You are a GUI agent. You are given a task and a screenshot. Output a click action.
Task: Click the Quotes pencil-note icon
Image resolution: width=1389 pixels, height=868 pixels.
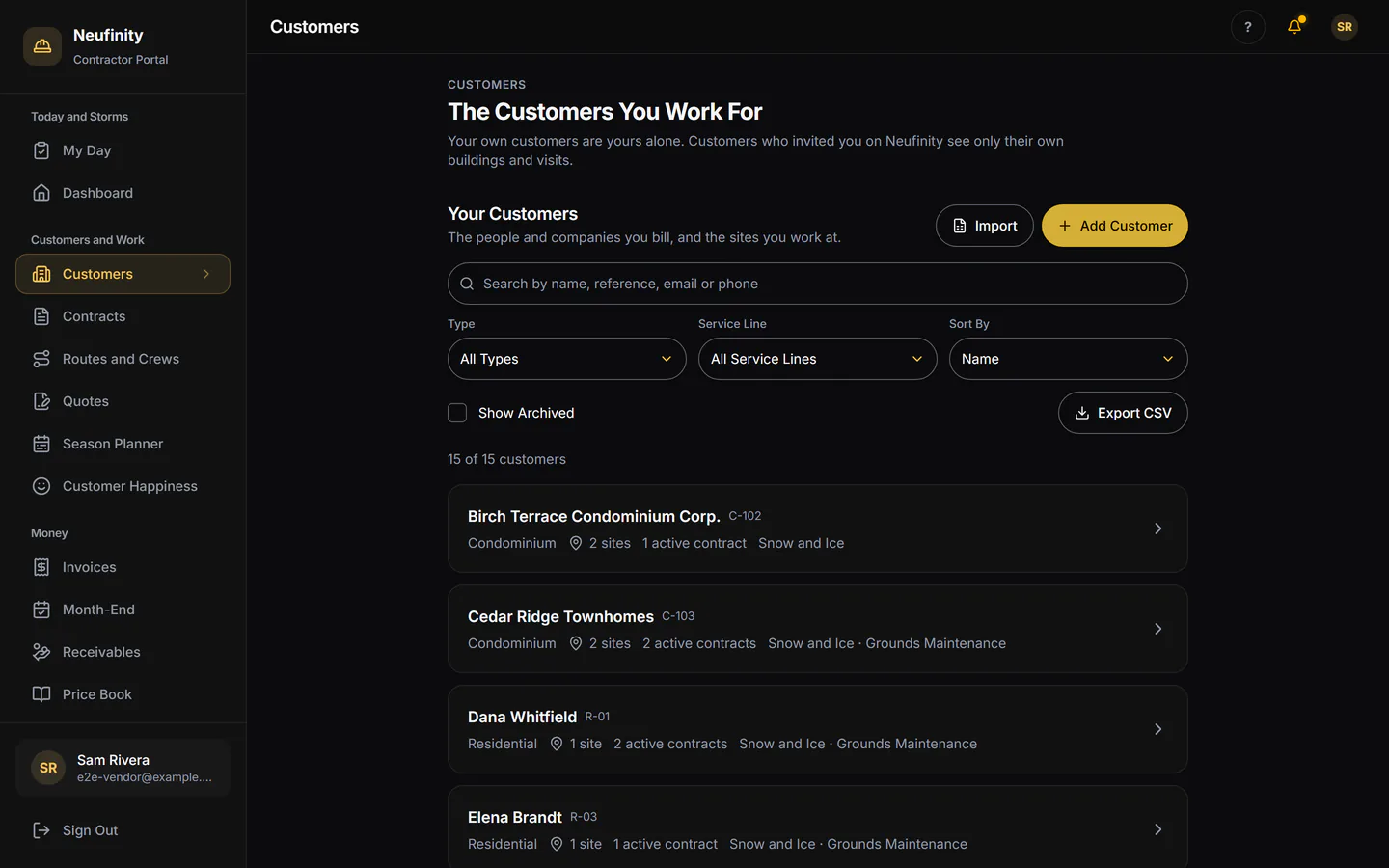(x=41, y=401)
